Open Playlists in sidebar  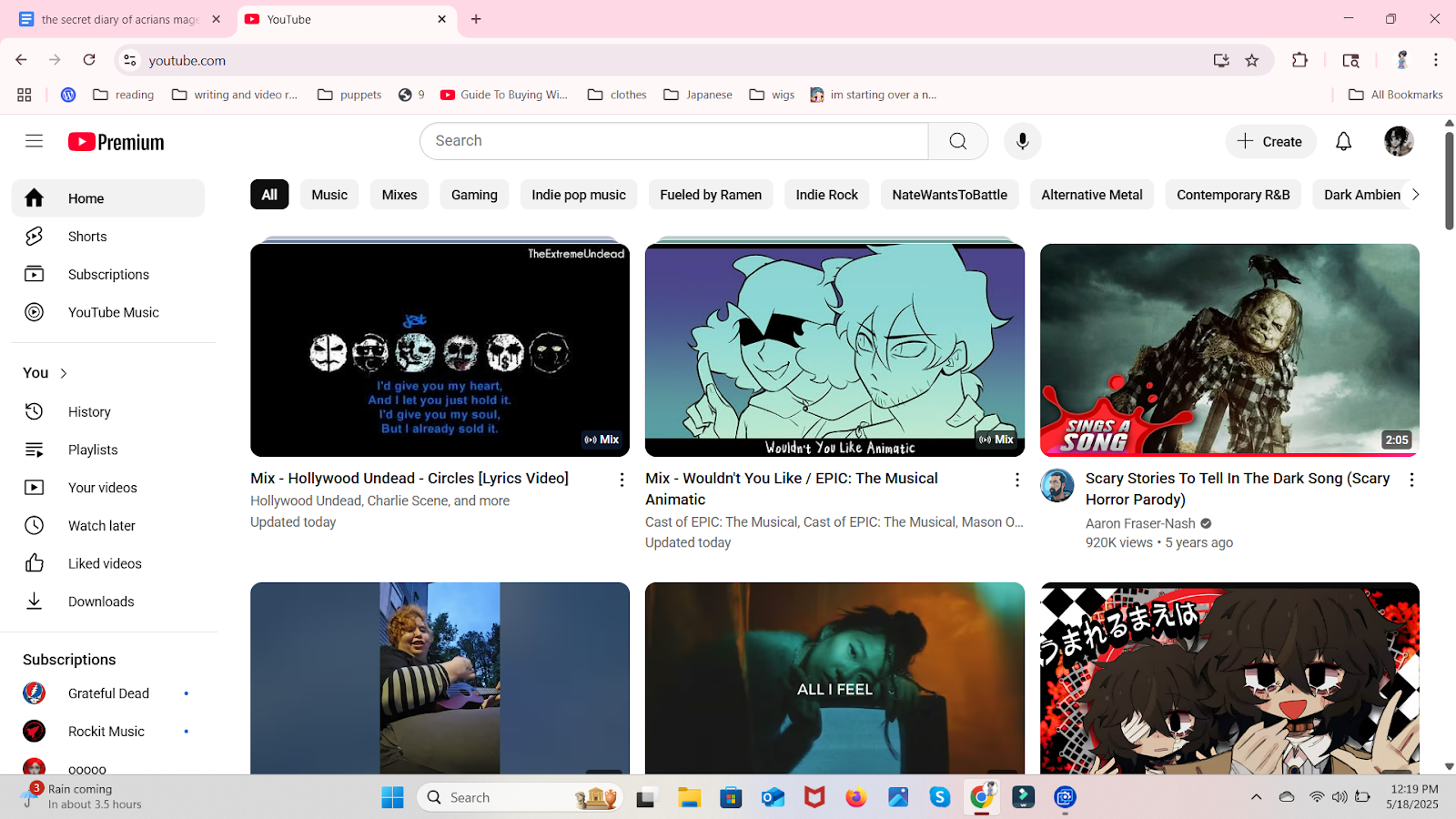pos(108,450)
